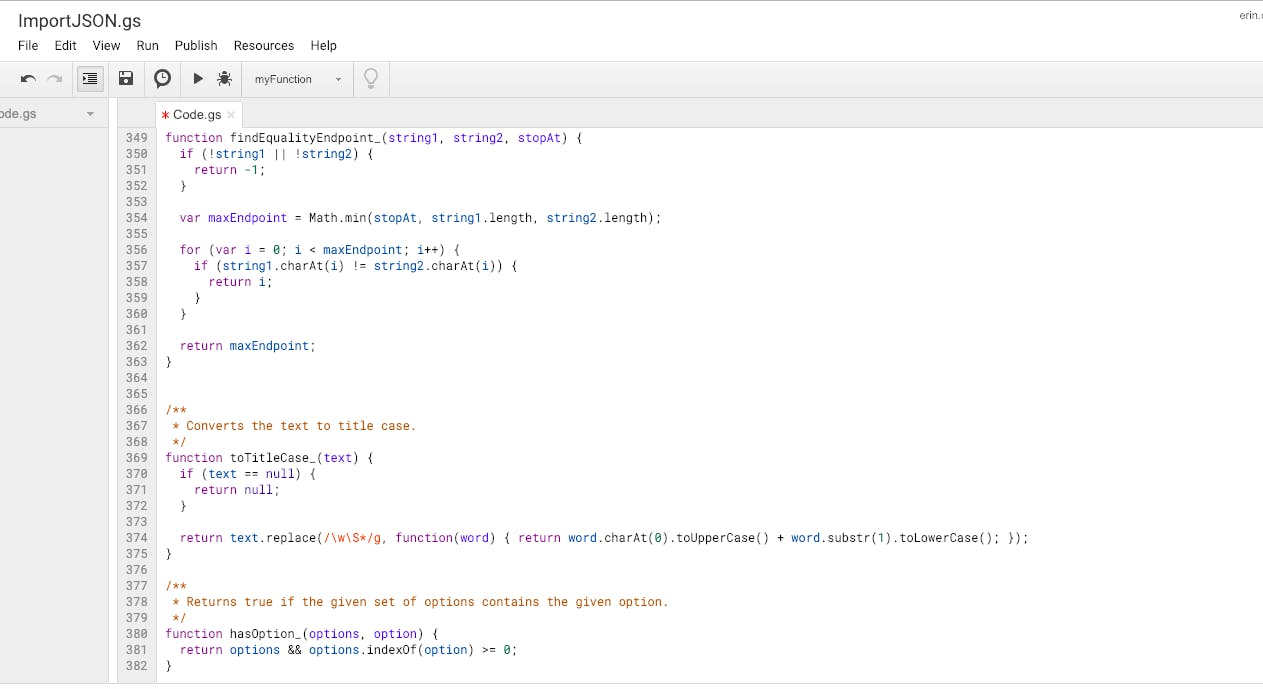Open the Resources menu
Screen dimensions: 1263x689
(264, 45)
